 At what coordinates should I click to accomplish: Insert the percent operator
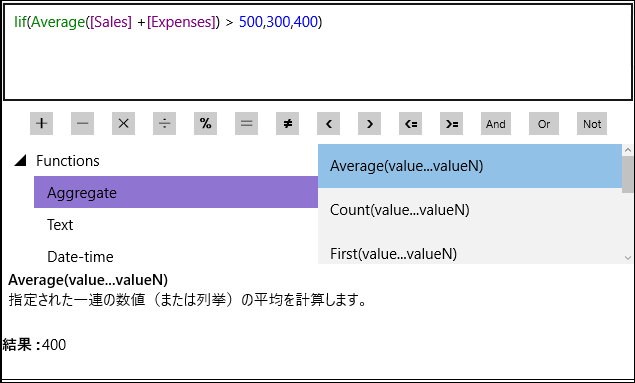[205, 123]
